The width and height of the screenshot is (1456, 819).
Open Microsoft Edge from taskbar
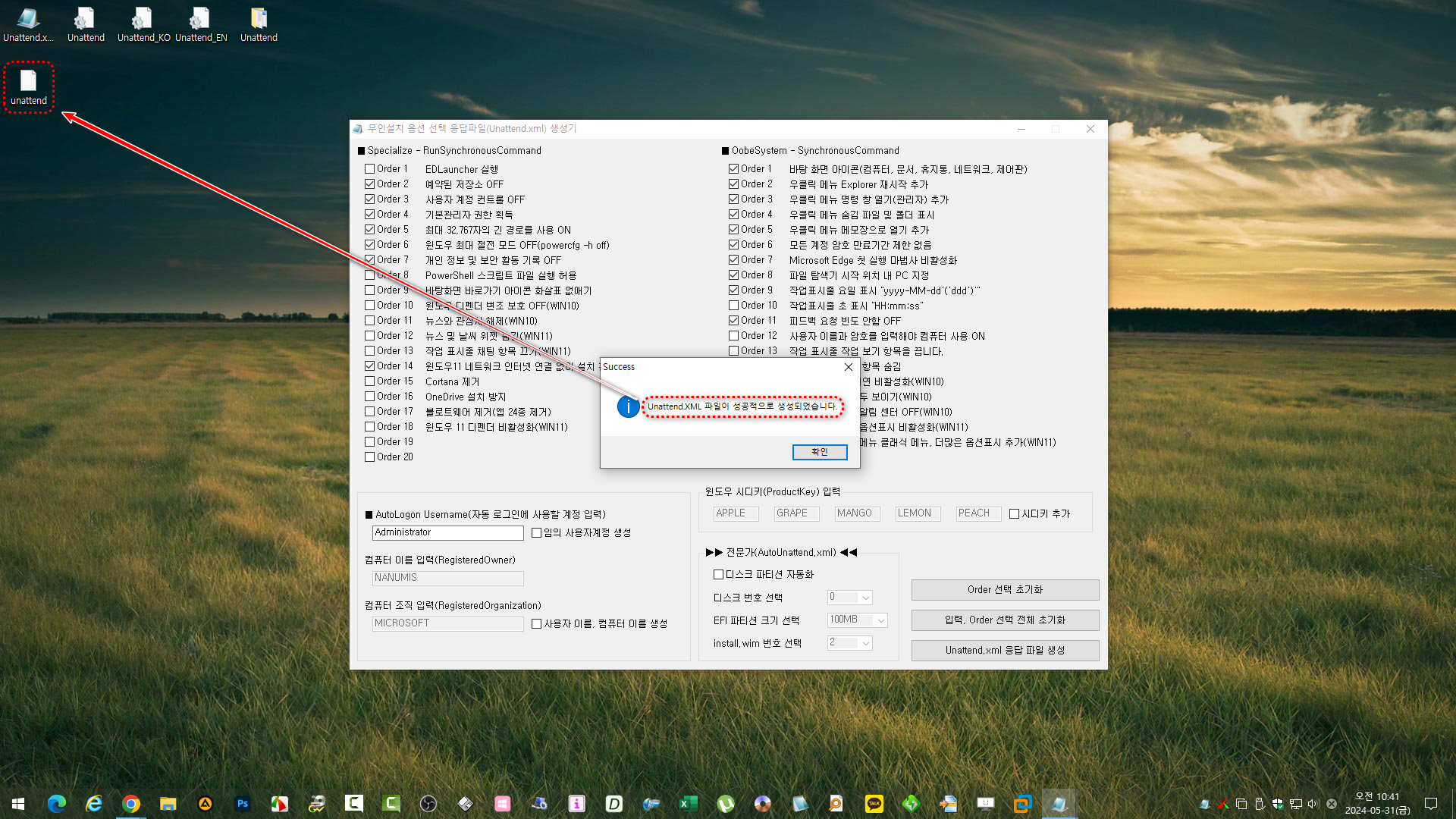[57, 803]
